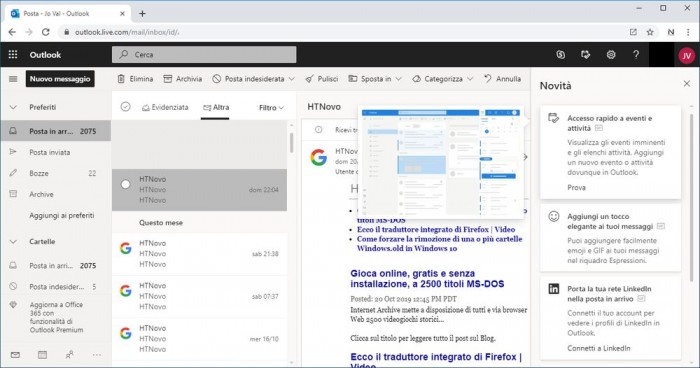Open the Posta indesiderata folder under Cartelle
The height and width of the screenshot is (368, 700).
point(56,287)
